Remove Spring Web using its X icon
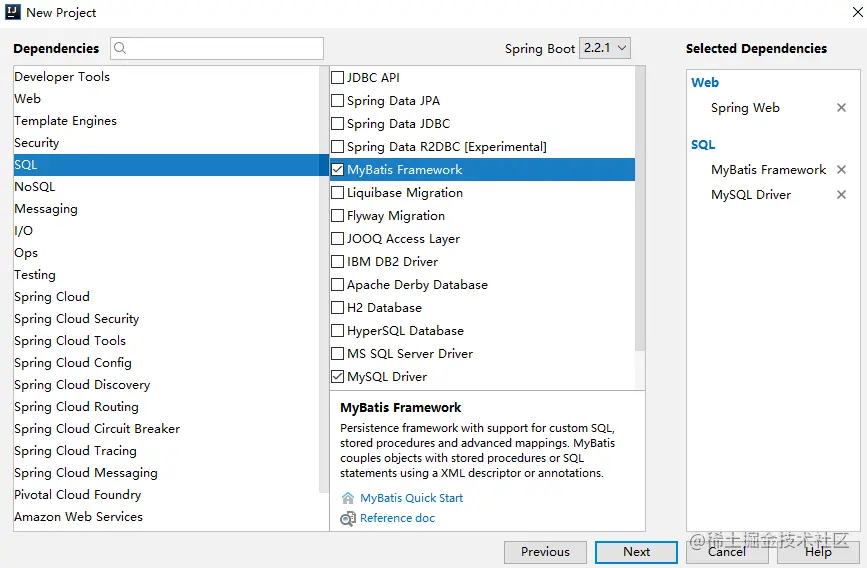The width and height of the screenshot is (867, 568). [x=841, y=108]
